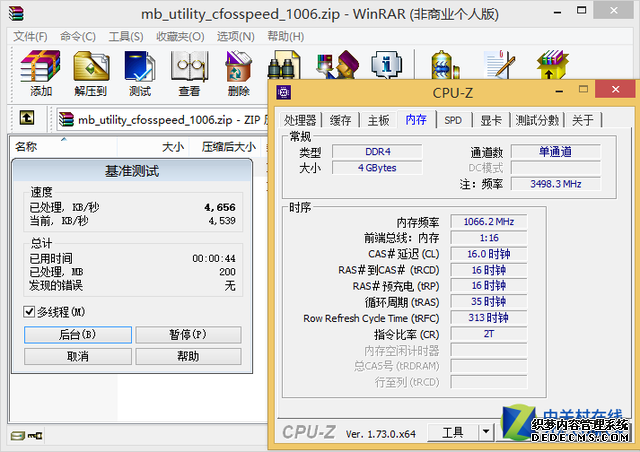Click the tRFC value 313 时钟

489,318
